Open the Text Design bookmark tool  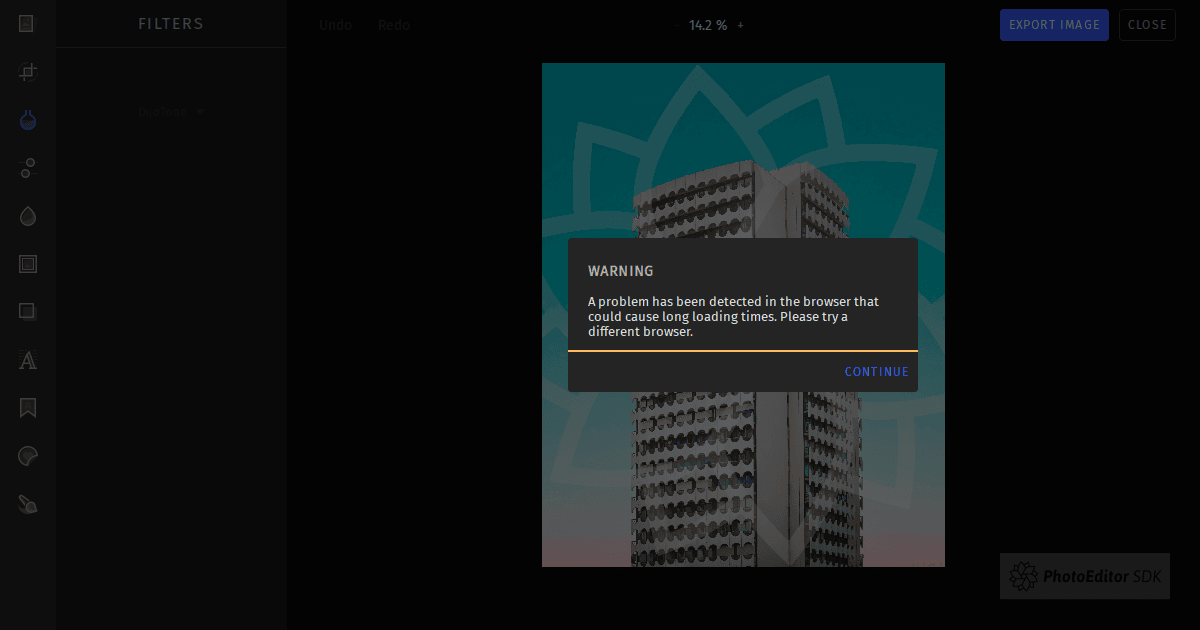28,408
